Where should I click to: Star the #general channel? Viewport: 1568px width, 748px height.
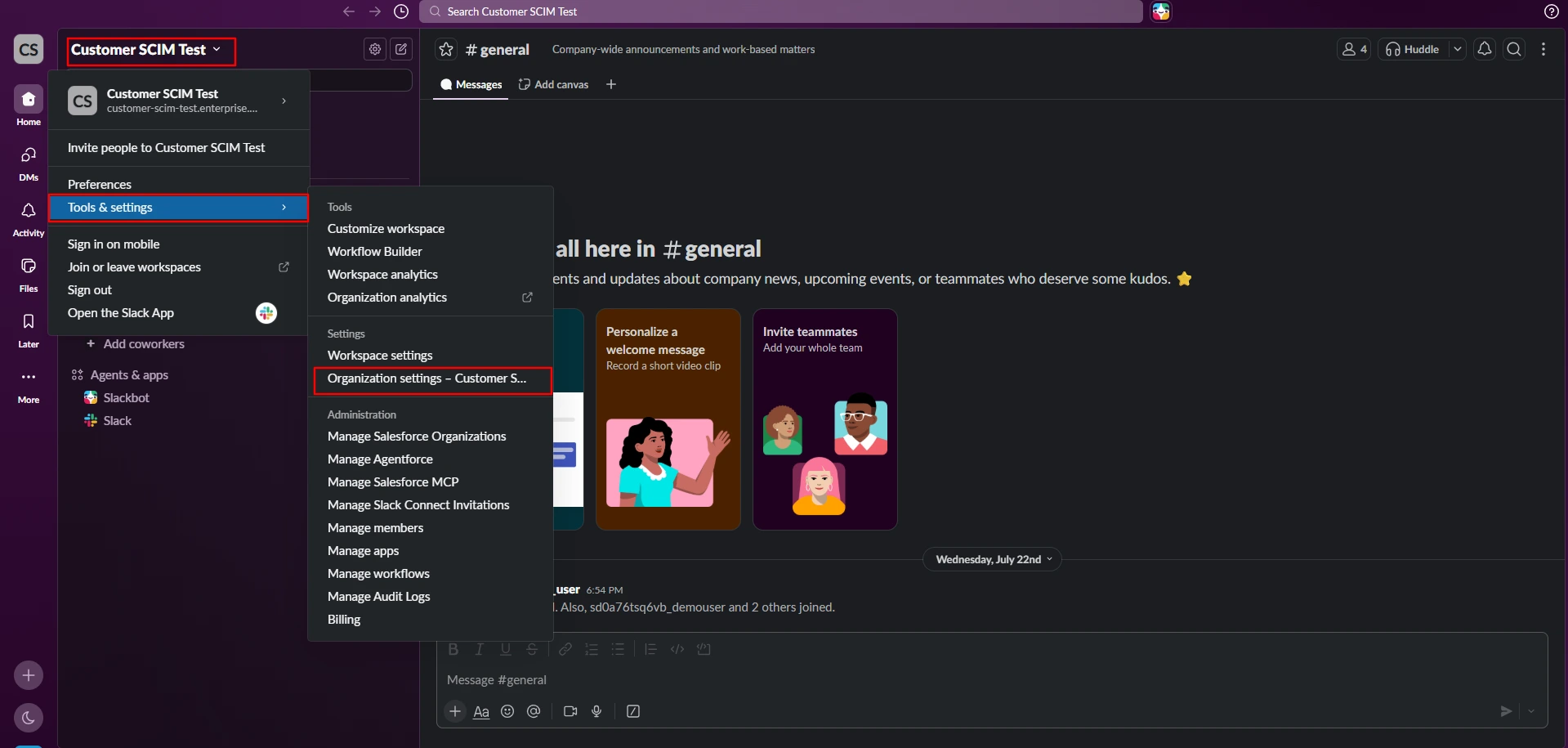click(x=446, y=49)
